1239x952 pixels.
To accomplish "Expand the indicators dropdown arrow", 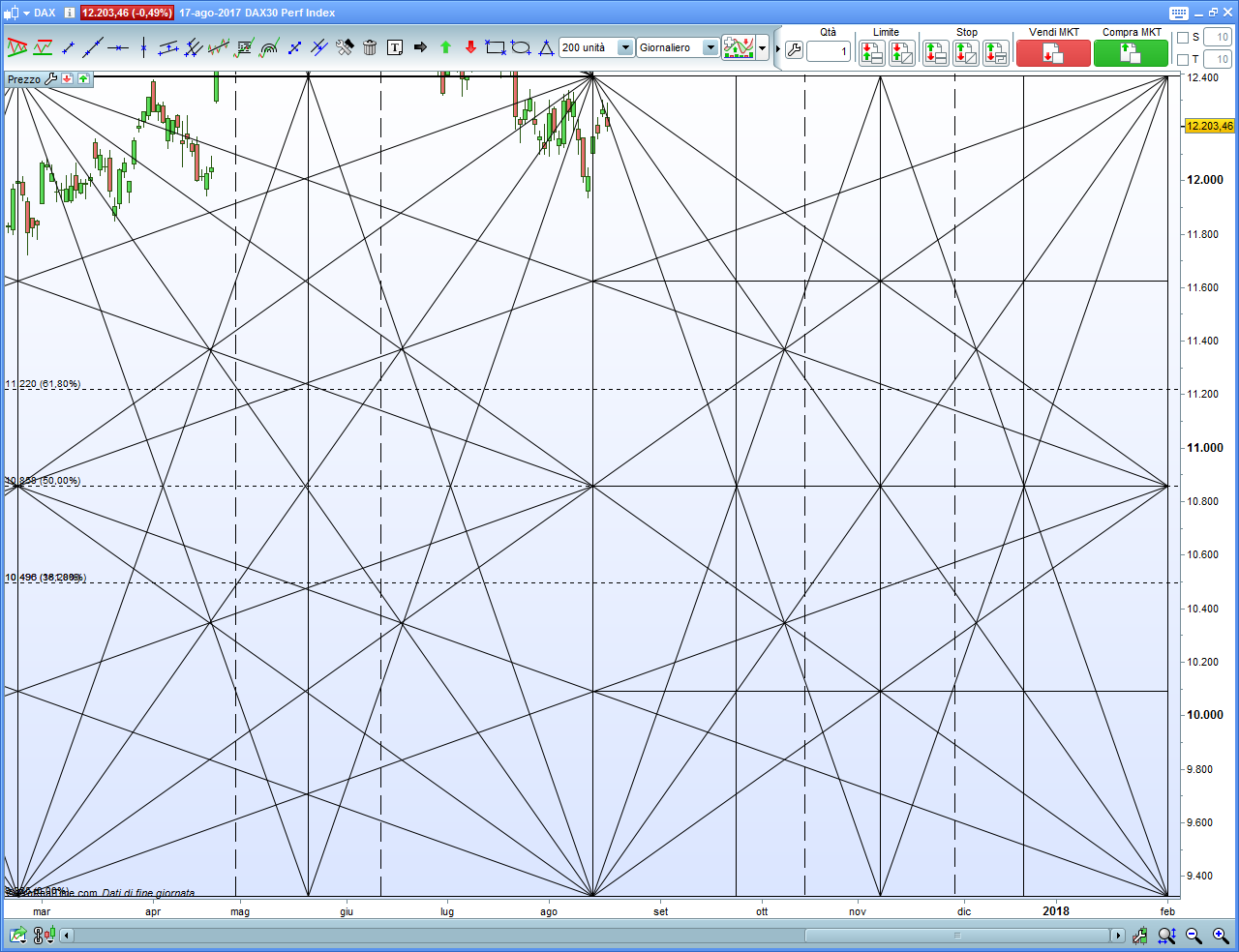I will click(x=763, y=47).
